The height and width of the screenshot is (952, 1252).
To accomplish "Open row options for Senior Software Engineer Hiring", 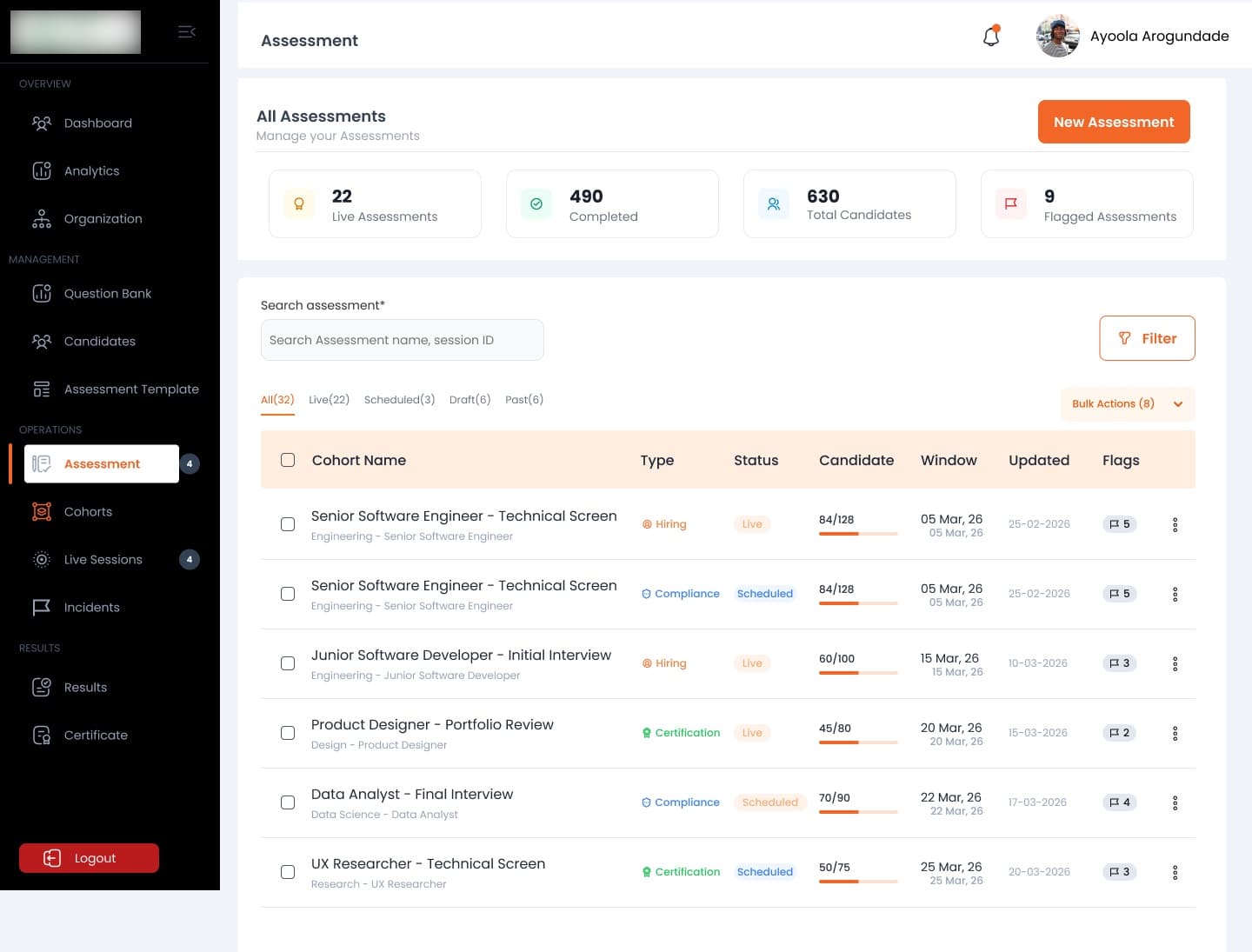I will click(x=1175, y=524).
